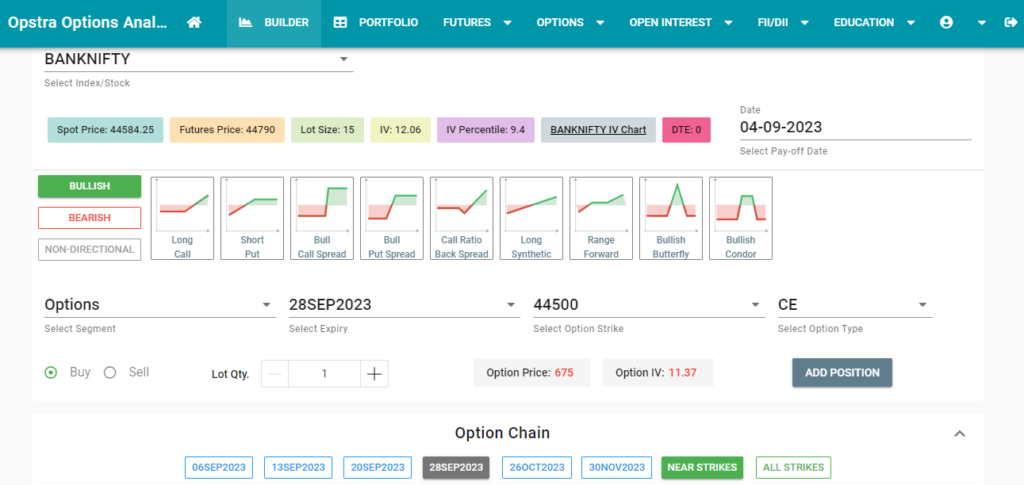
Task: Click the IV Percentile 9.4 badge
Action: (x=486, y=130)
